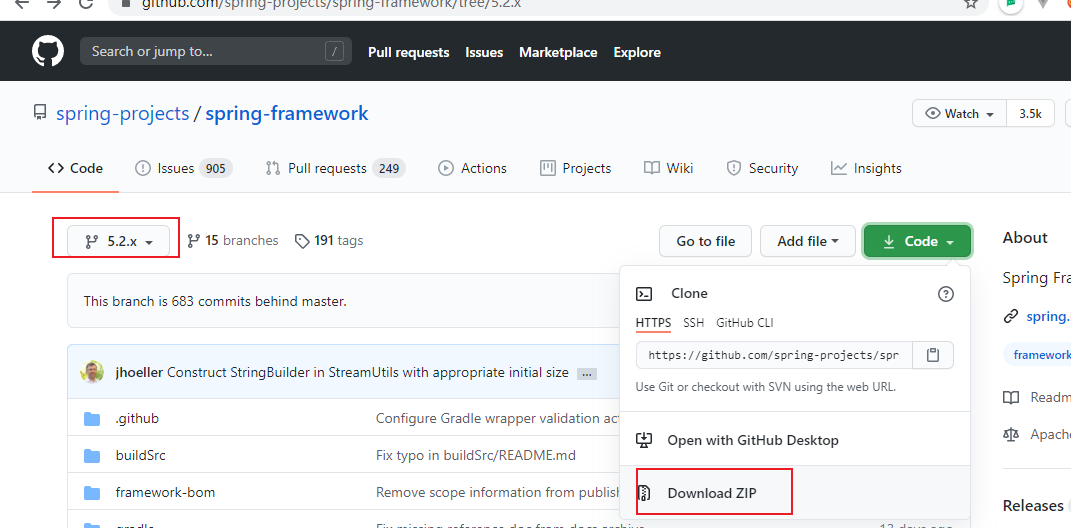Copy clone URL with clipboard icon

933,355
